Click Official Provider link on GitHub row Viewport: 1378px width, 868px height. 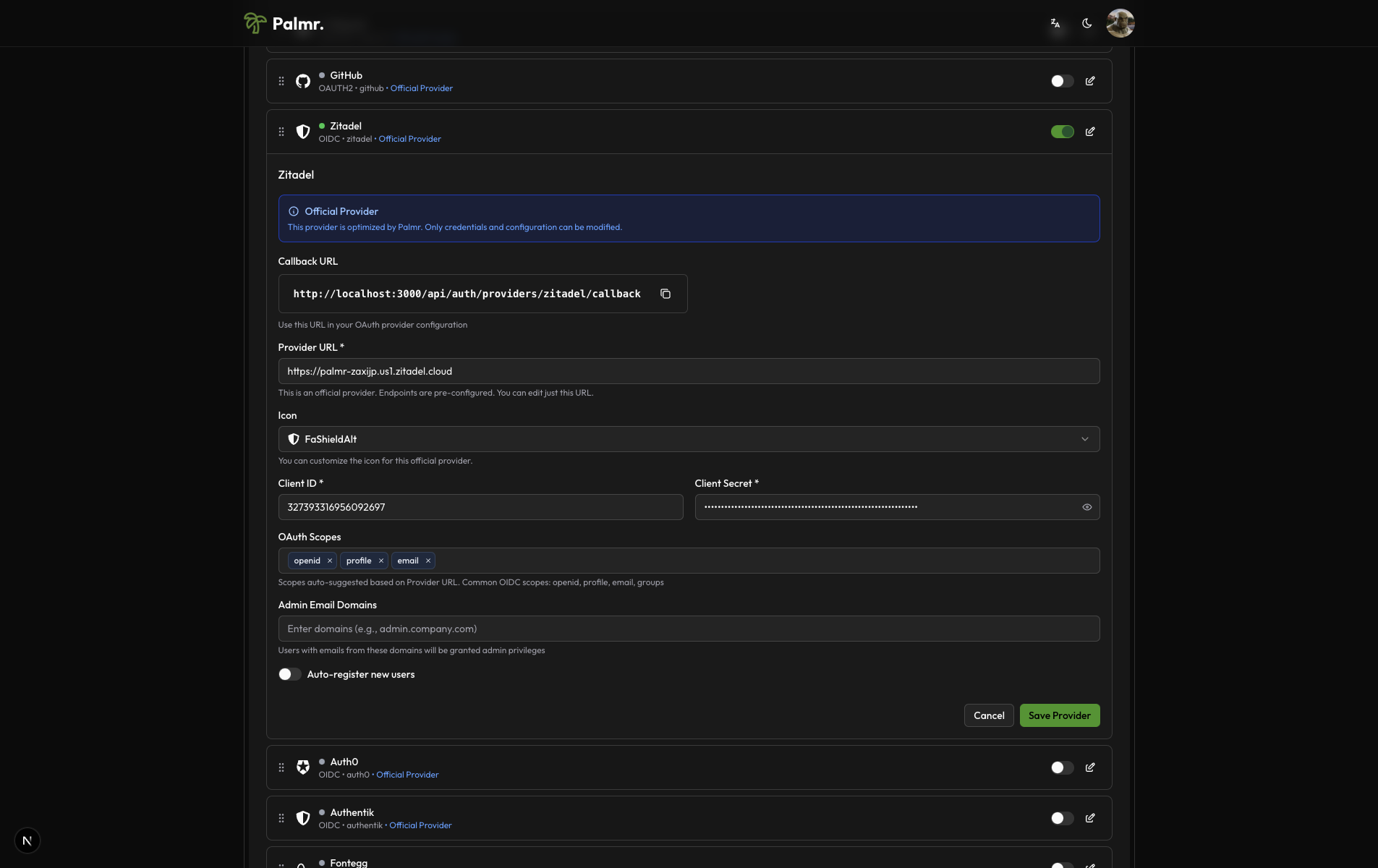coord(422,88)
